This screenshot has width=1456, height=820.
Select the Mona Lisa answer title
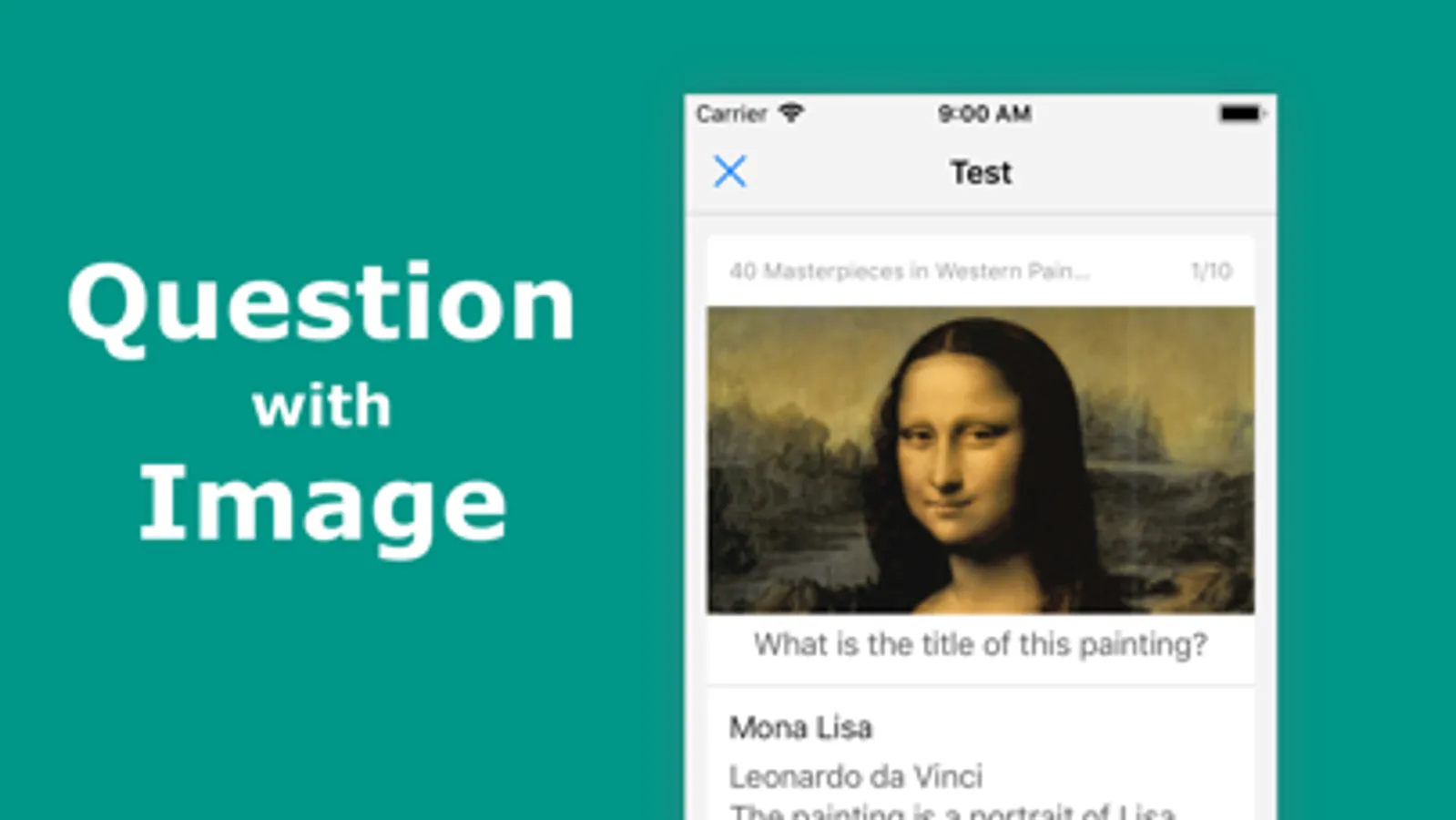point(800,727)
